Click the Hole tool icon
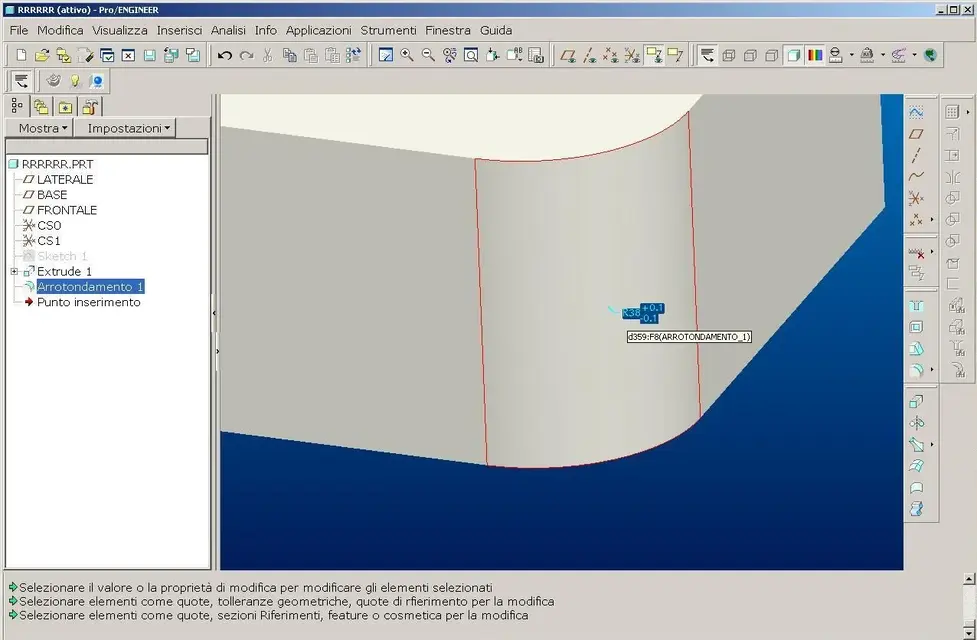977x640 pixels. coord(916,306)
